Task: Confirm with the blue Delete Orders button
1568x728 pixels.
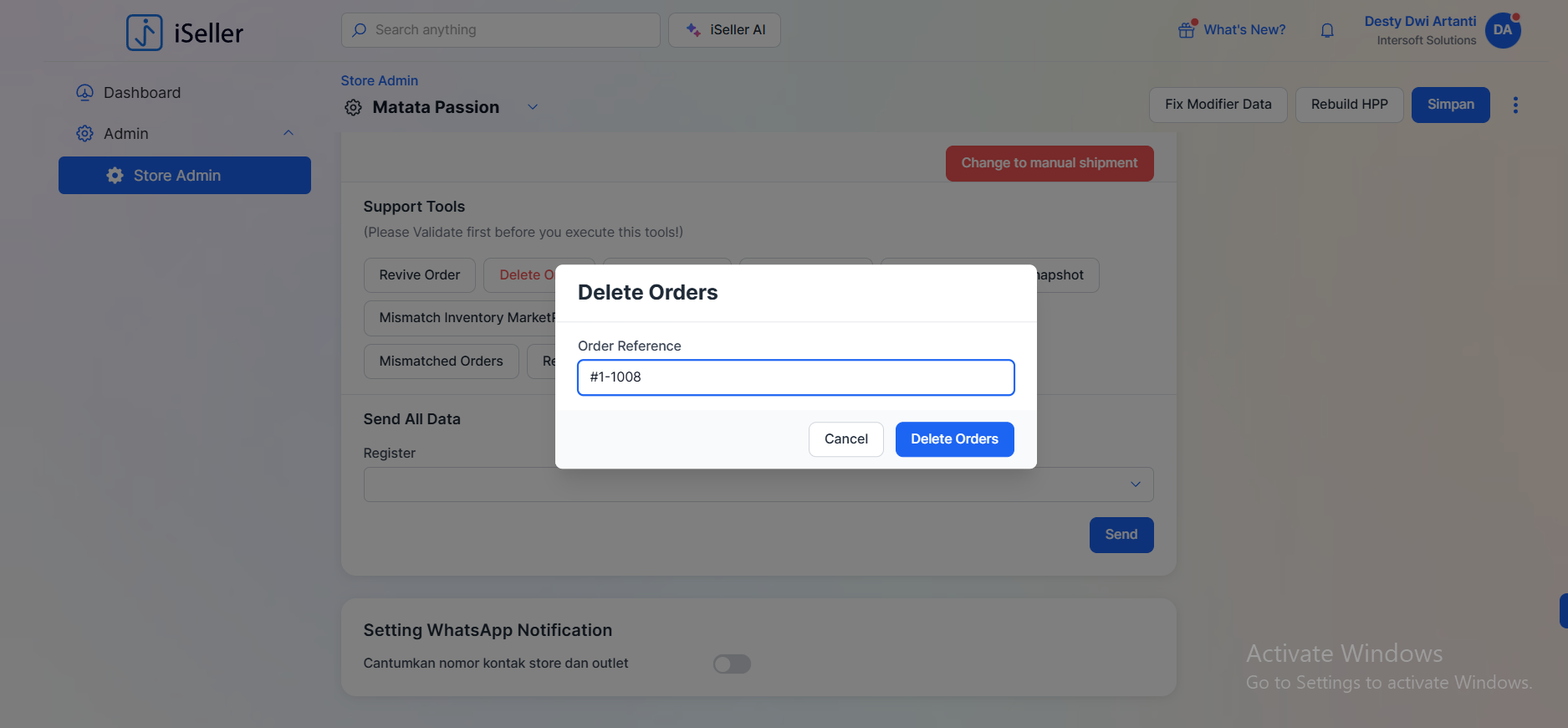Action: 954,439
